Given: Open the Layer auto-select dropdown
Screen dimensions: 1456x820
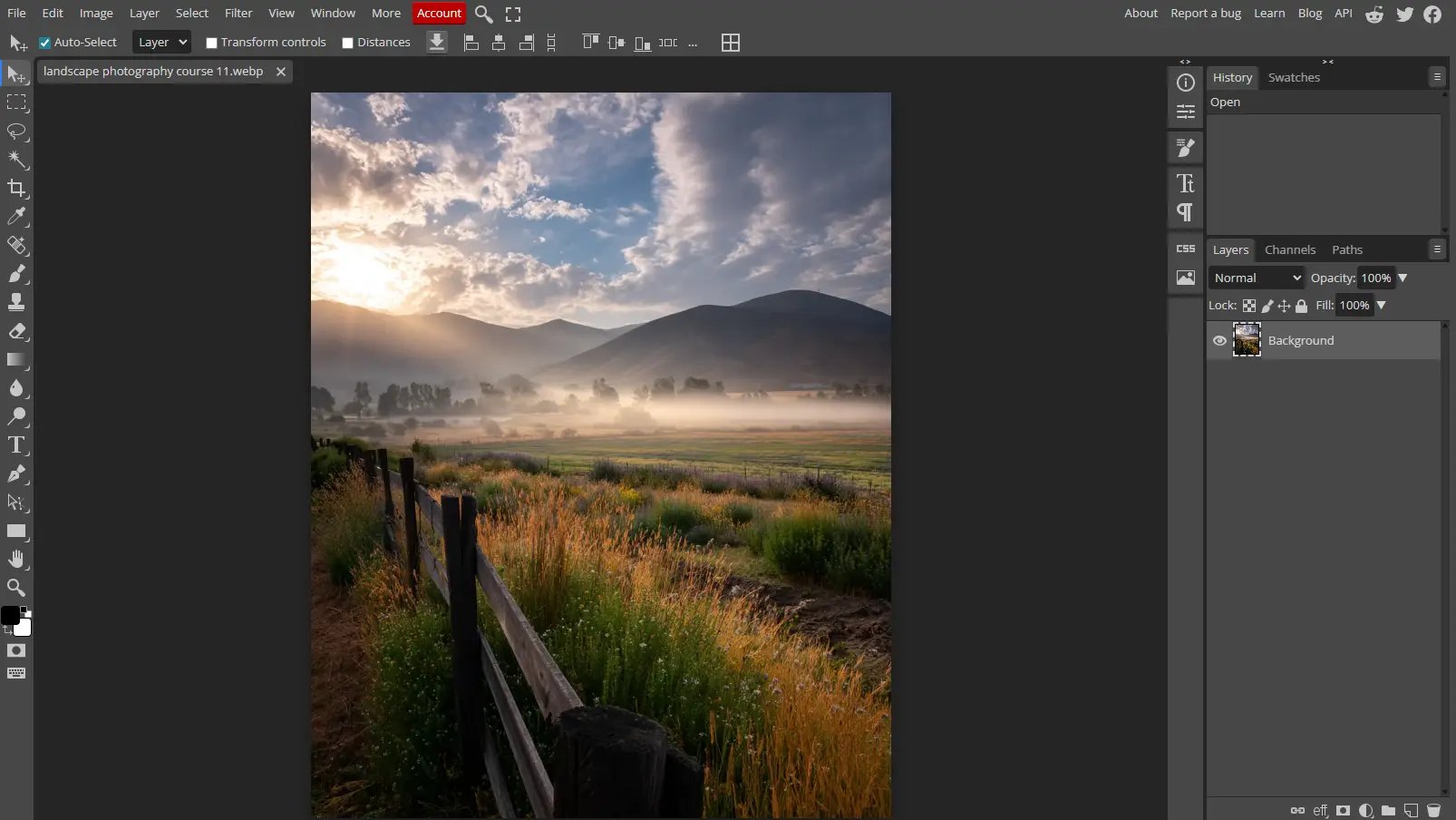Looking at the screenshot, I should pos(161,42).
